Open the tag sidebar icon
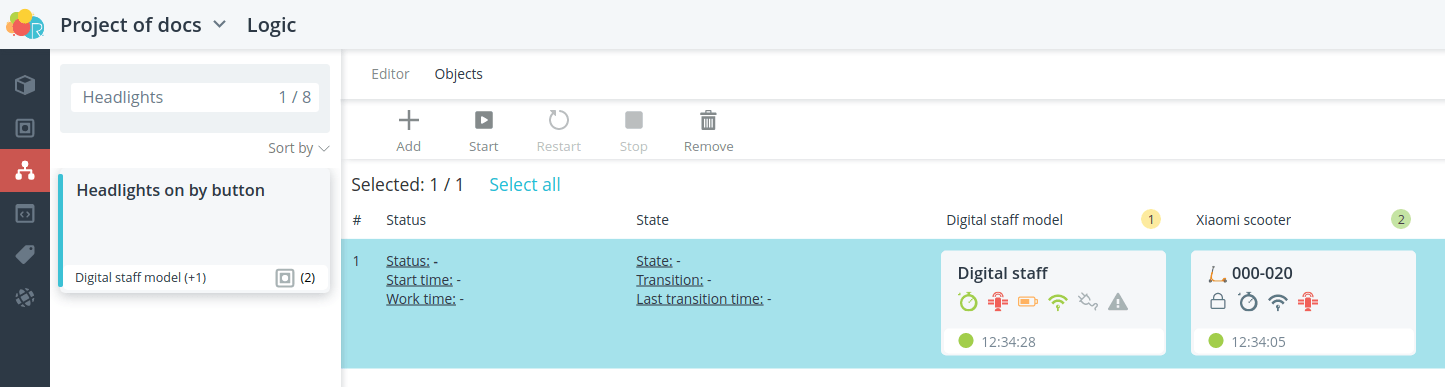 tap(25, 255)
